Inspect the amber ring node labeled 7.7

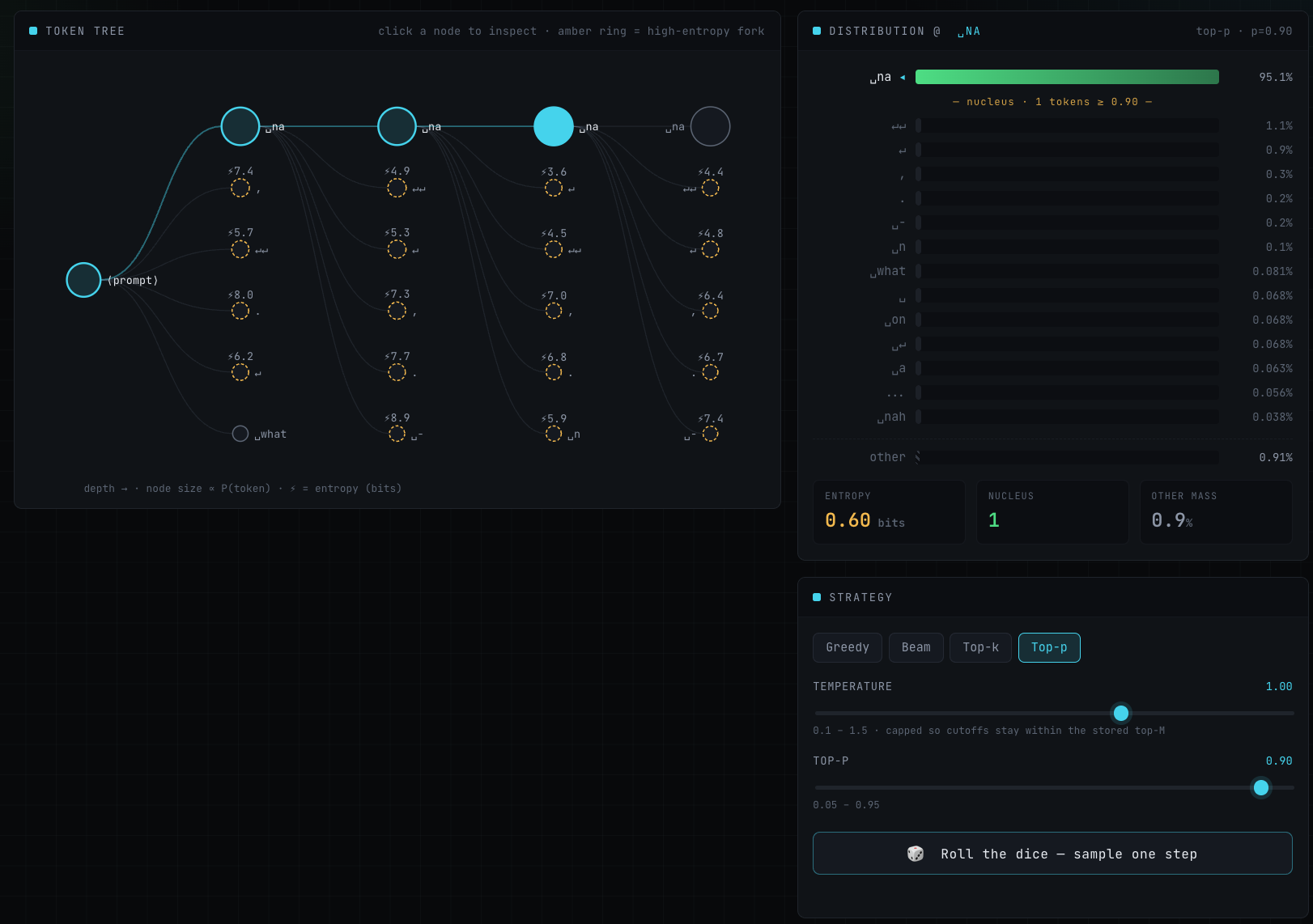tap(397, 372)
